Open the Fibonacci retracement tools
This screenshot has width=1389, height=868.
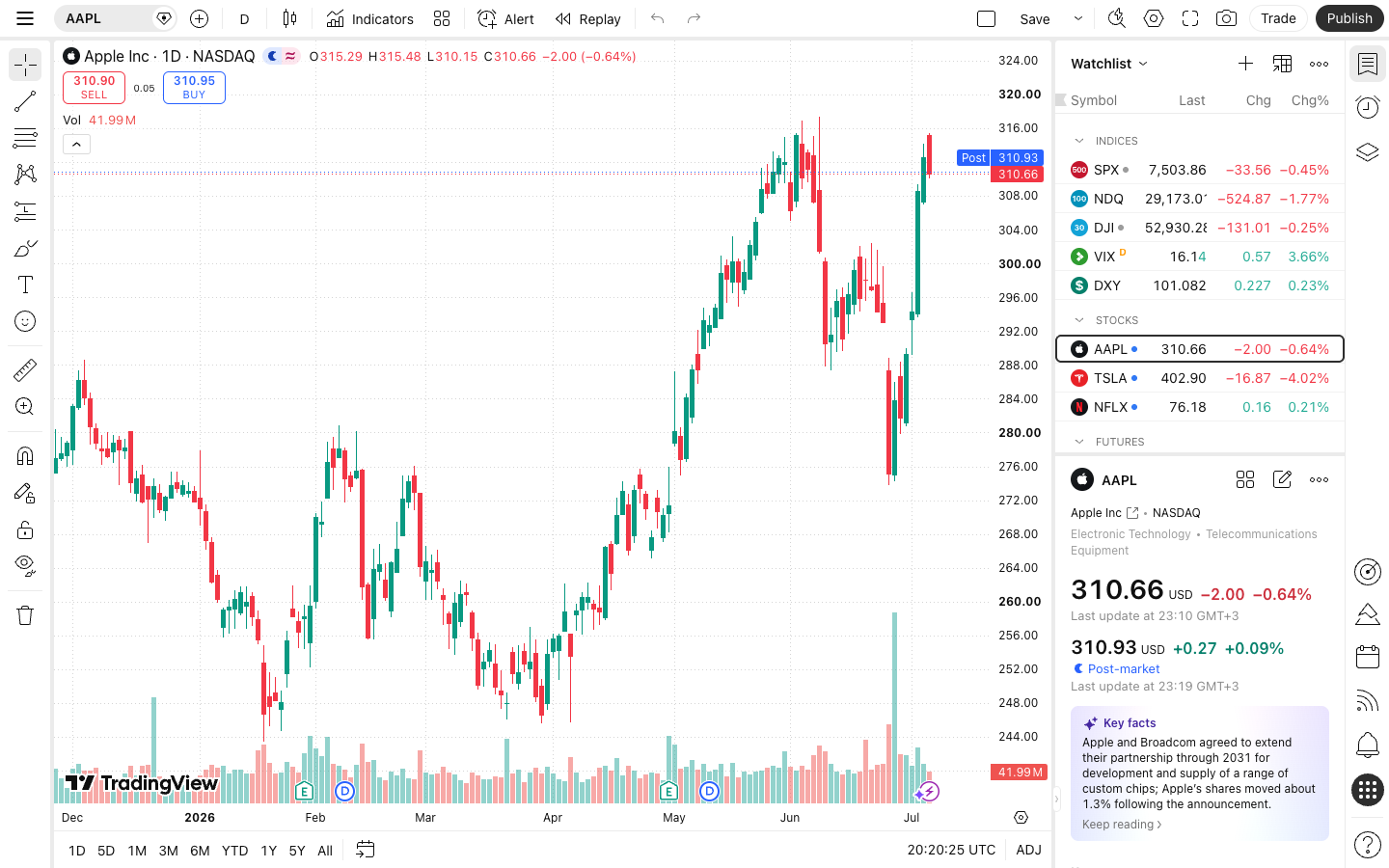click(x=25, y=138)
